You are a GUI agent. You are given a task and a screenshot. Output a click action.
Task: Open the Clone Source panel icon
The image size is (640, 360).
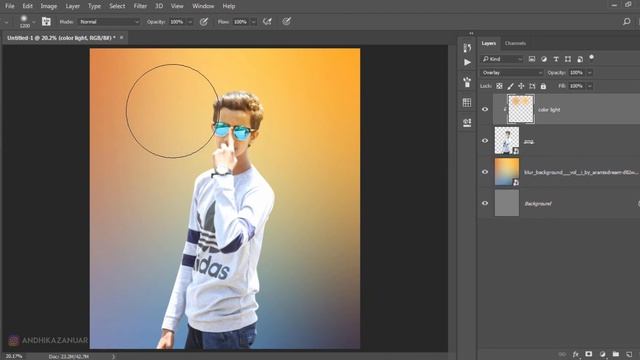(467, 122)
